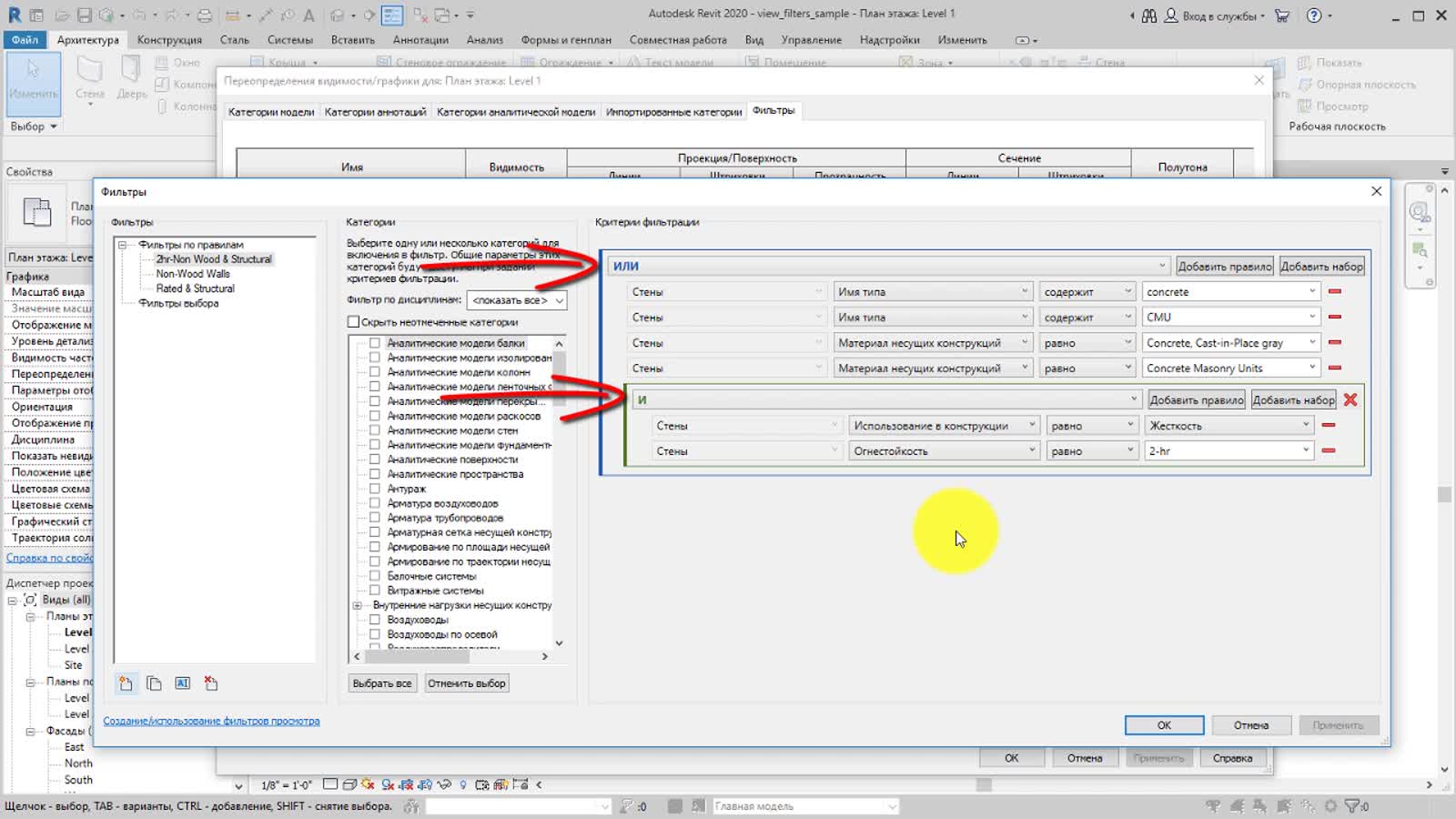The image size is (1456, 819).
Task: Open the 'ИЛИ' rule set operator dropdown
Action: tap(888, 266)
